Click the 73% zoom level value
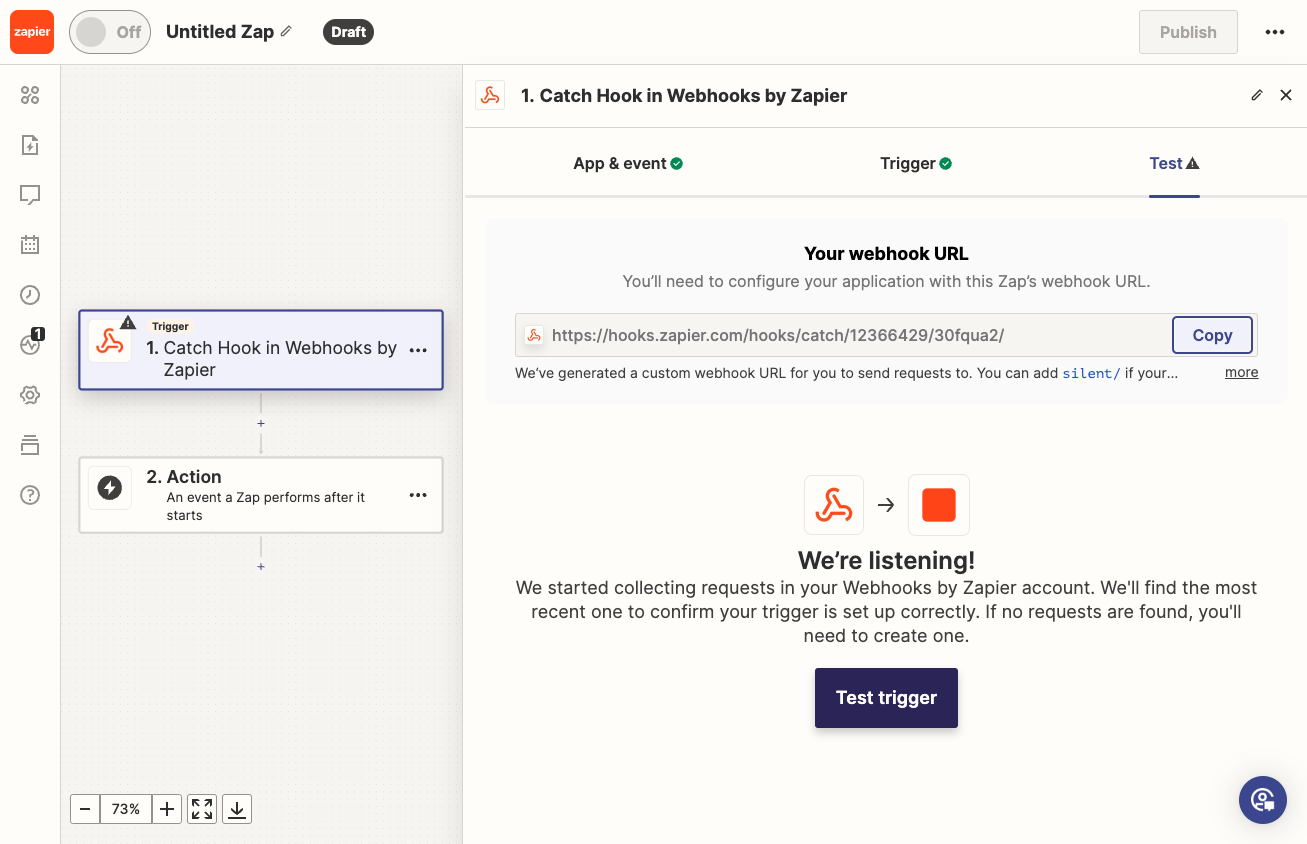The image size is (1307, 844). [x=126, y=809]
